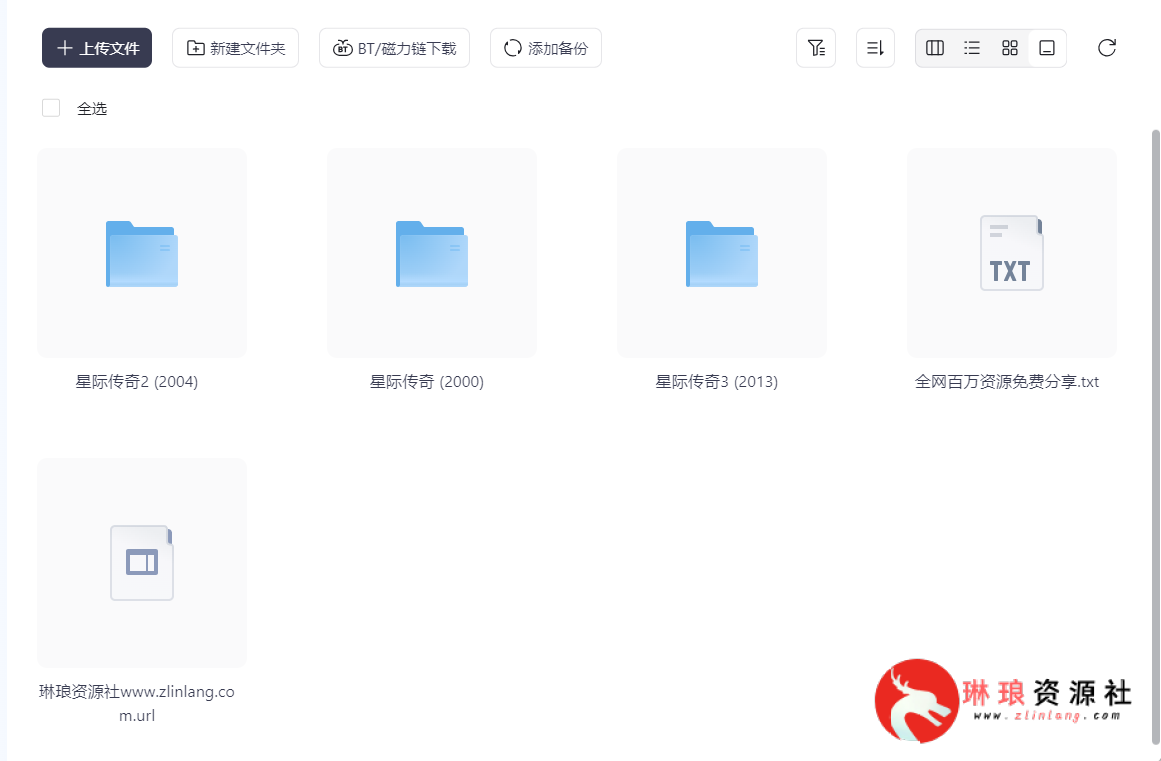This screenshot has height=761, width=1161.
Task: Click the 添加备份 backup button
Action: coord(546,48)
